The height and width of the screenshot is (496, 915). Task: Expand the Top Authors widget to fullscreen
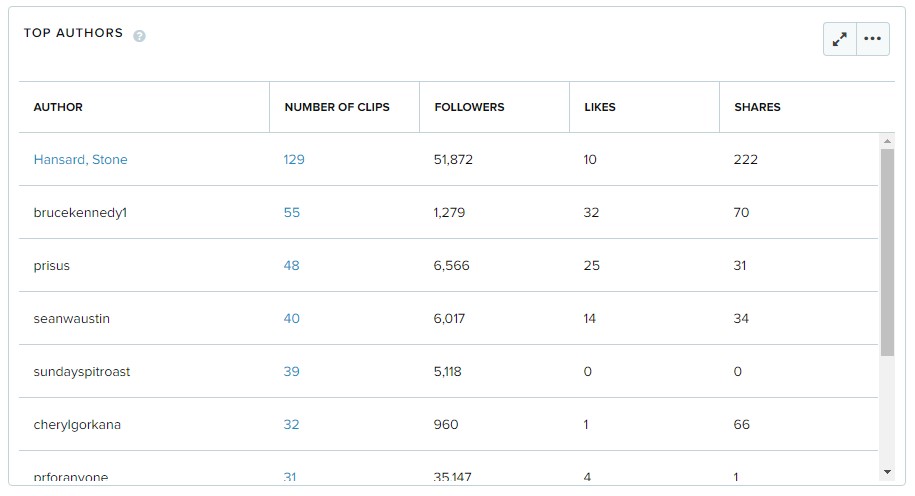pyautogui.click(x=840, y=39)
